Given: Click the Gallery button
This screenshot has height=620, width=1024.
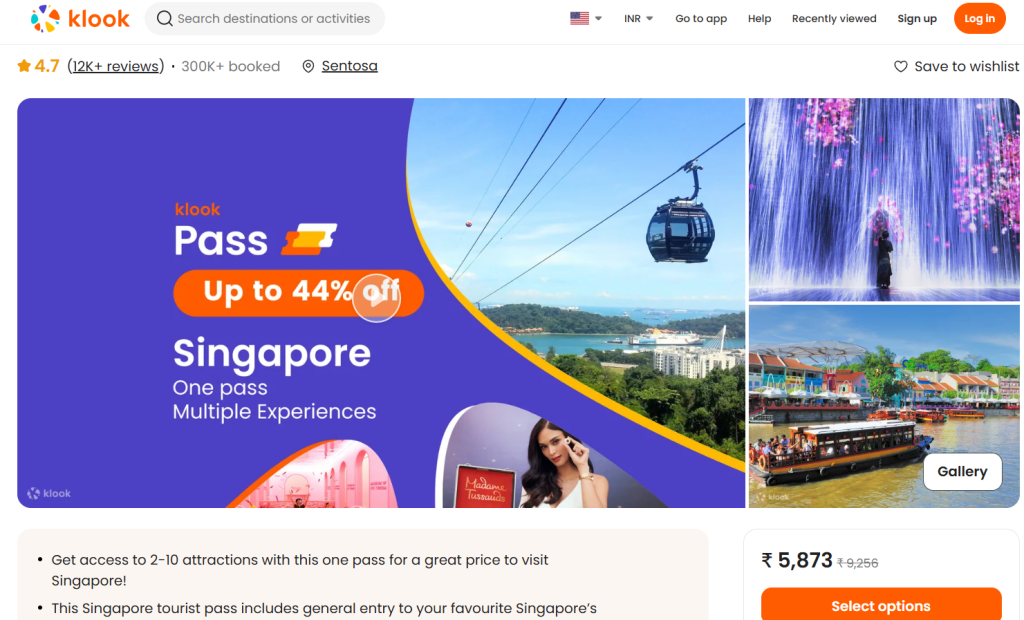Looking at the screenshot, I should point(962,471).
